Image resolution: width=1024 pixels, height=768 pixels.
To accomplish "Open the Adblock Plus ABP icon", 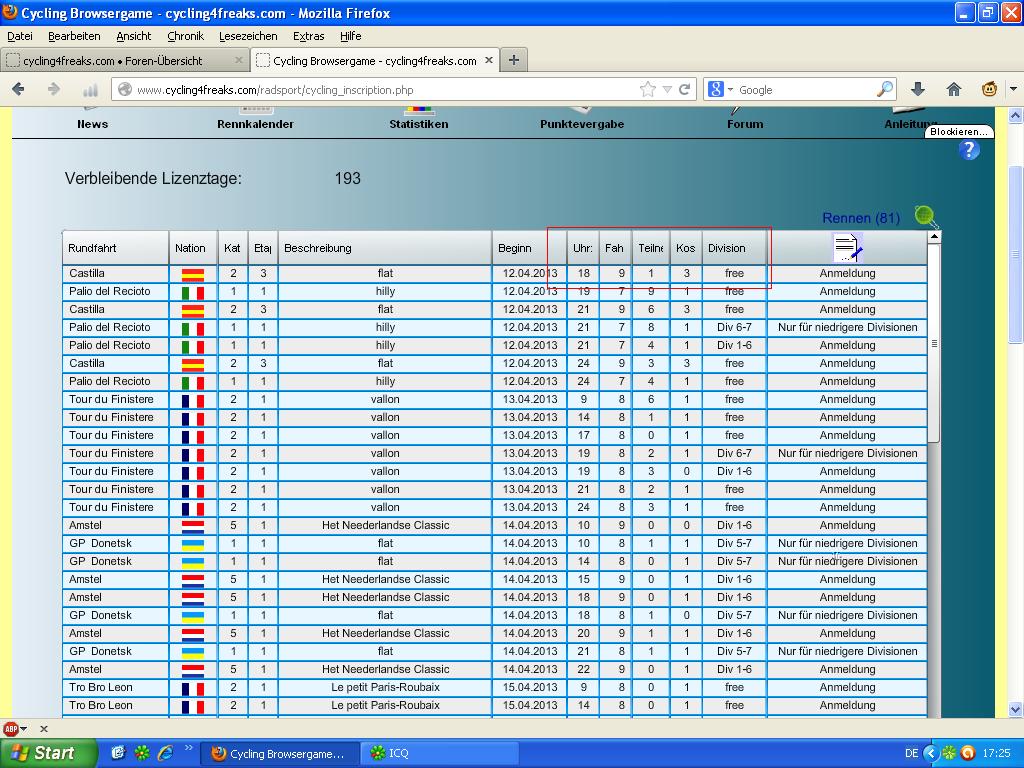I will coord(10,729).
